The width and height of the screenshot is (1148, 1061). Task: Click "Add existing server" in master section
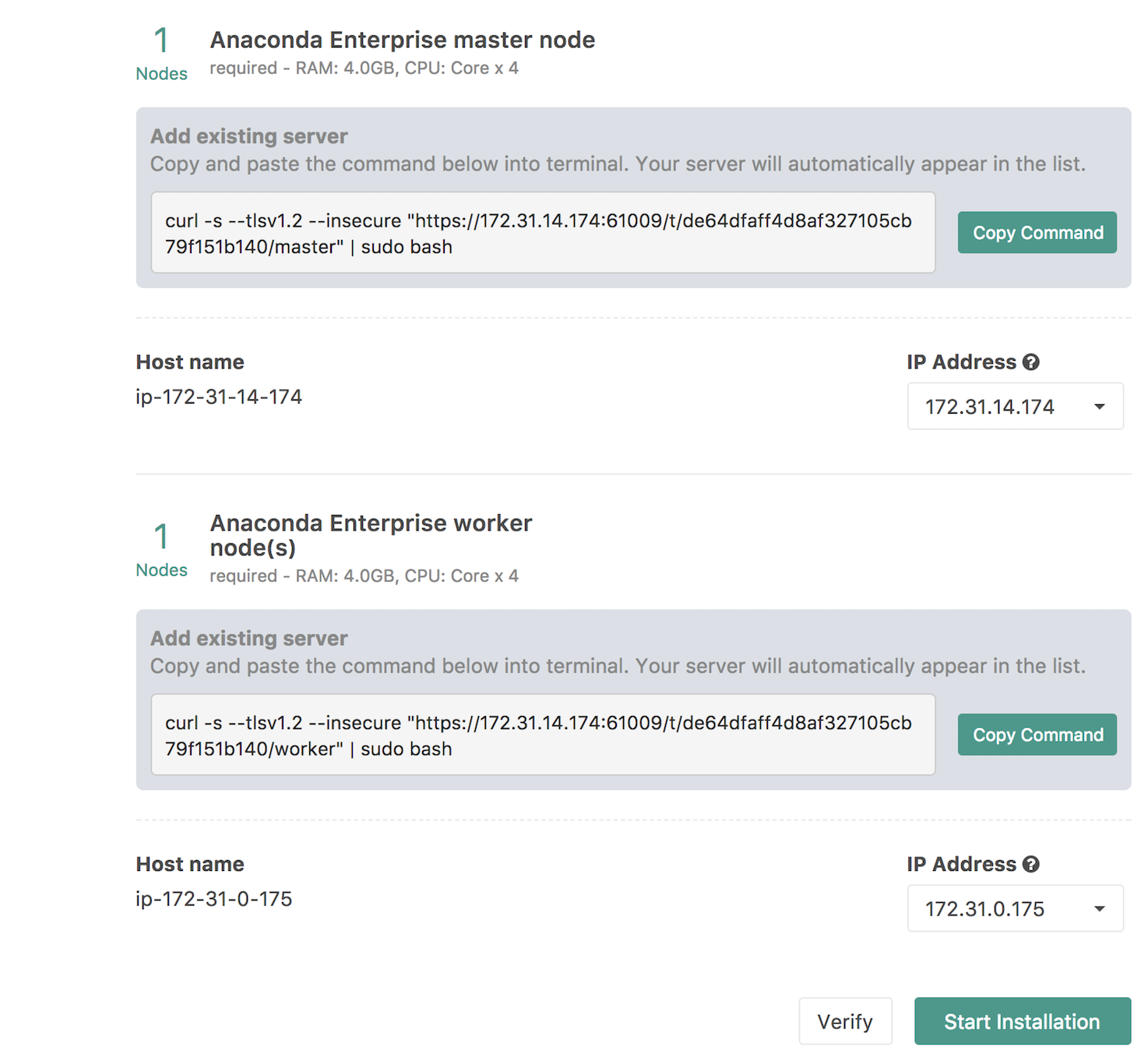(248, 136)
